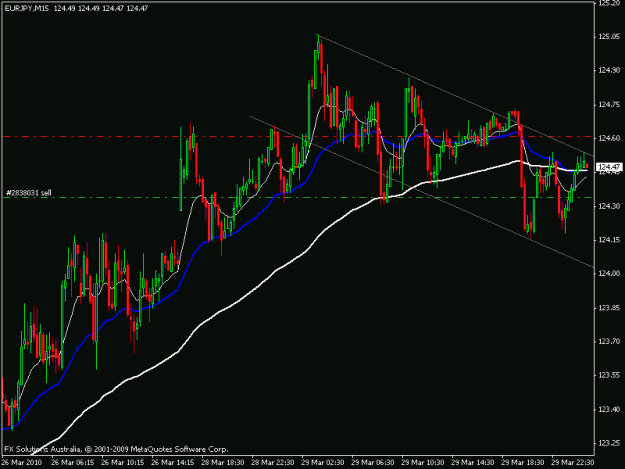Viewport: 625px width, 469px height.
Task: Click the 123.25 price axis label
Action: click(x=609, y=443)
